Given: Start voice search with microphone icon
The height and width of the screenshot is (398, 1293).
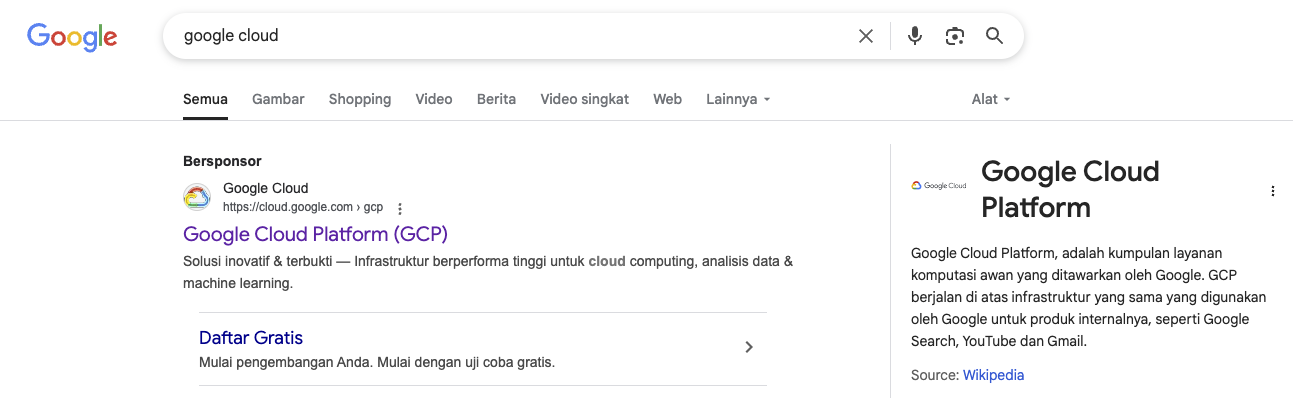Looking at the screenshot, I should tap(915, 36).
